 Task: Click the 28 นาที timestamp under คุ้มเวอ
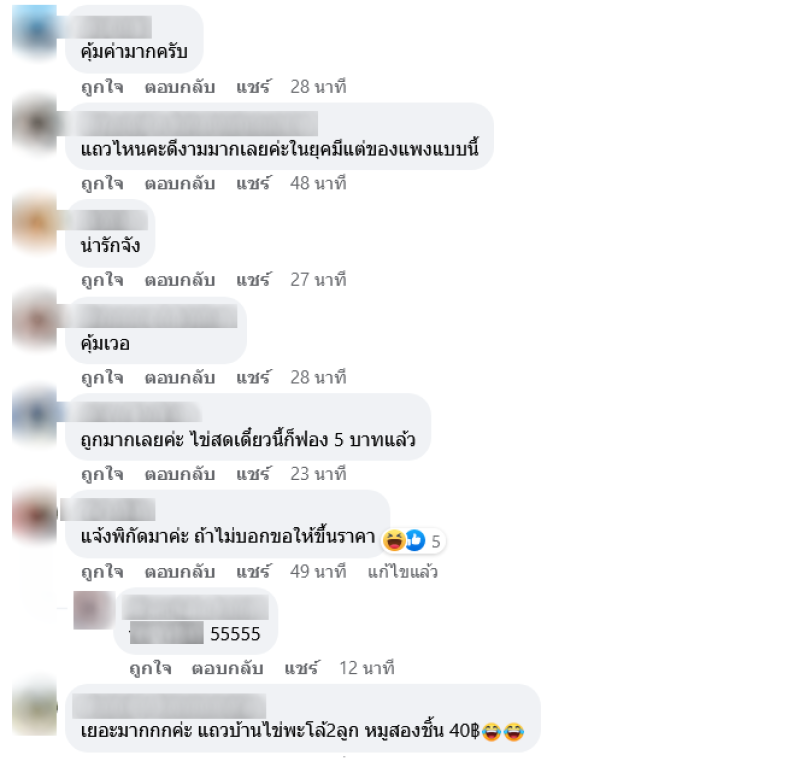(x=318, y=377)
